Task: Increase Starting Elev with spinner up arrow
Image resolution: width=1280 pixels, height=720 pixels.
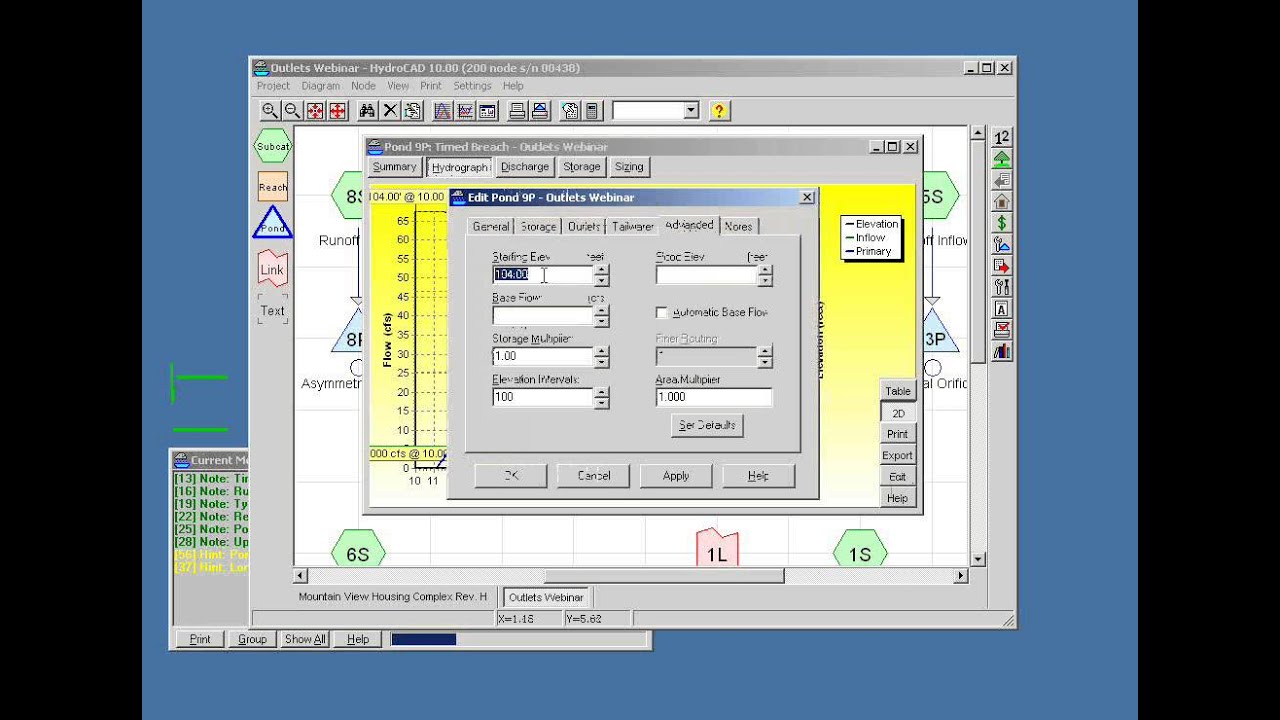Action: pyautogui.click(x=602, y=269)
